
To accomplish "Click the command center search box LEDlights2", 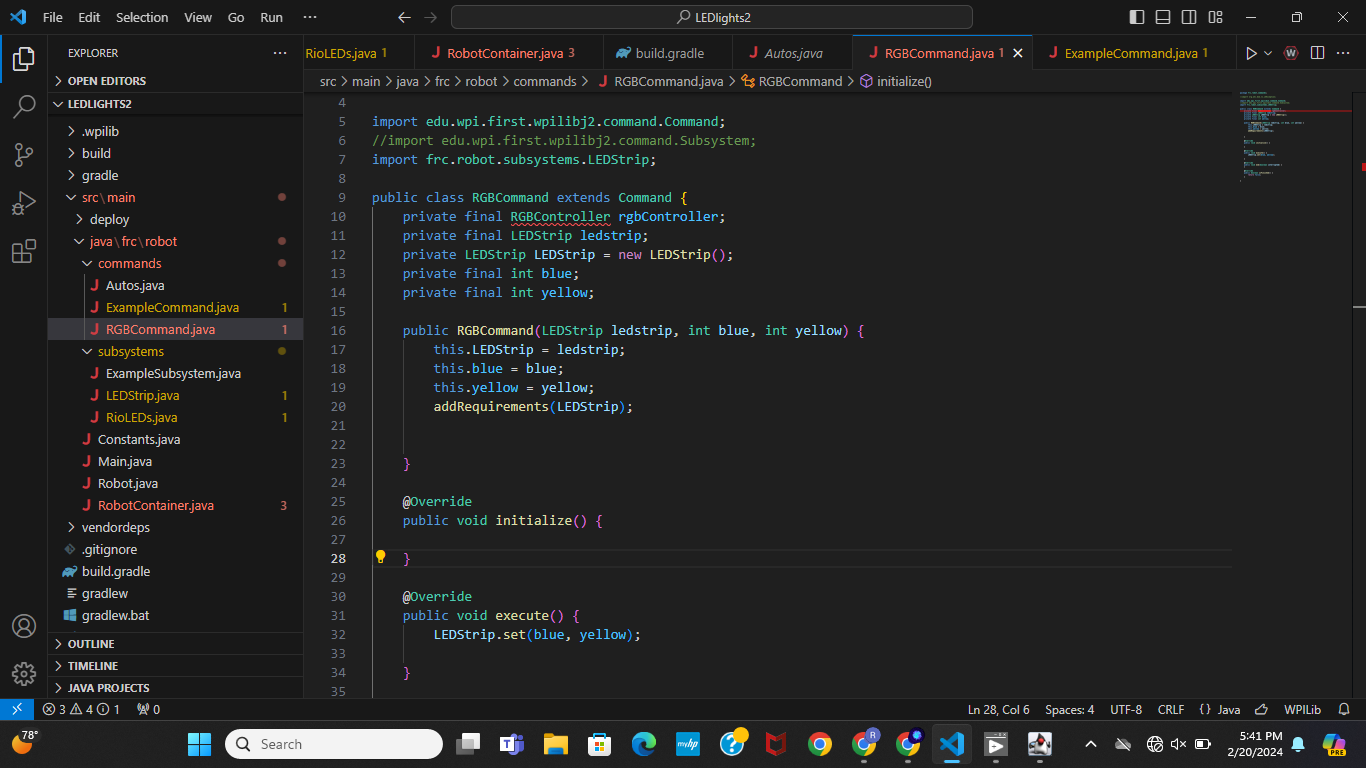I will (712, 17).
